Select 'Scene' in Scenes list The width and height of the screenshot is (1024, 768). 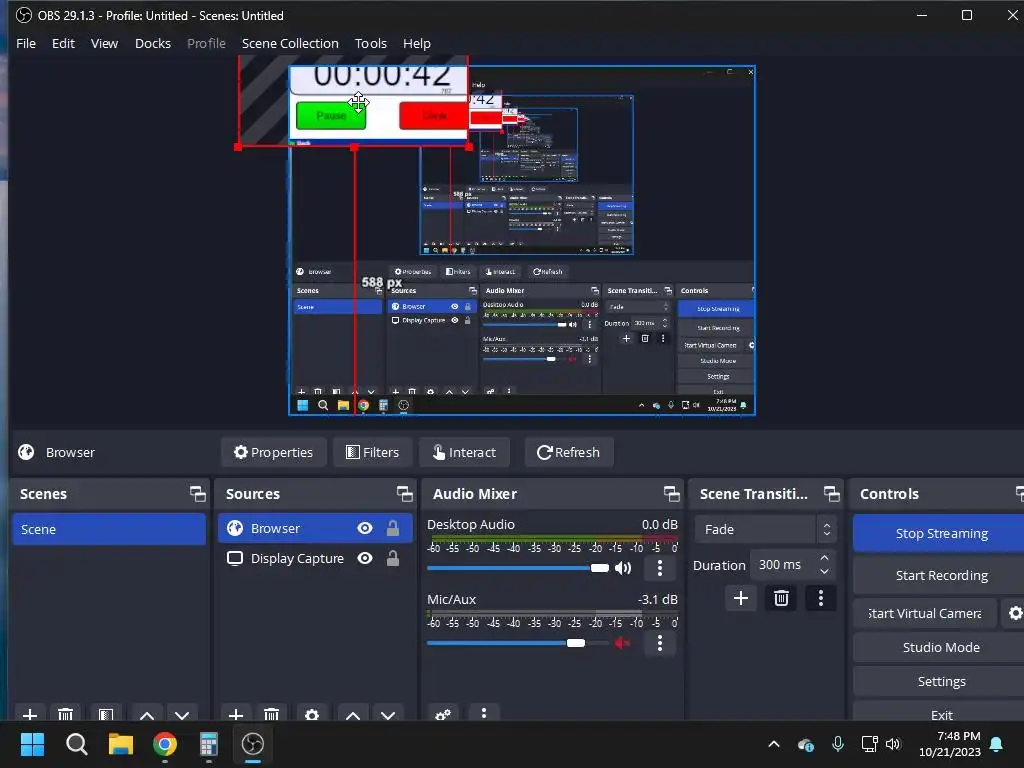point(108,529)
